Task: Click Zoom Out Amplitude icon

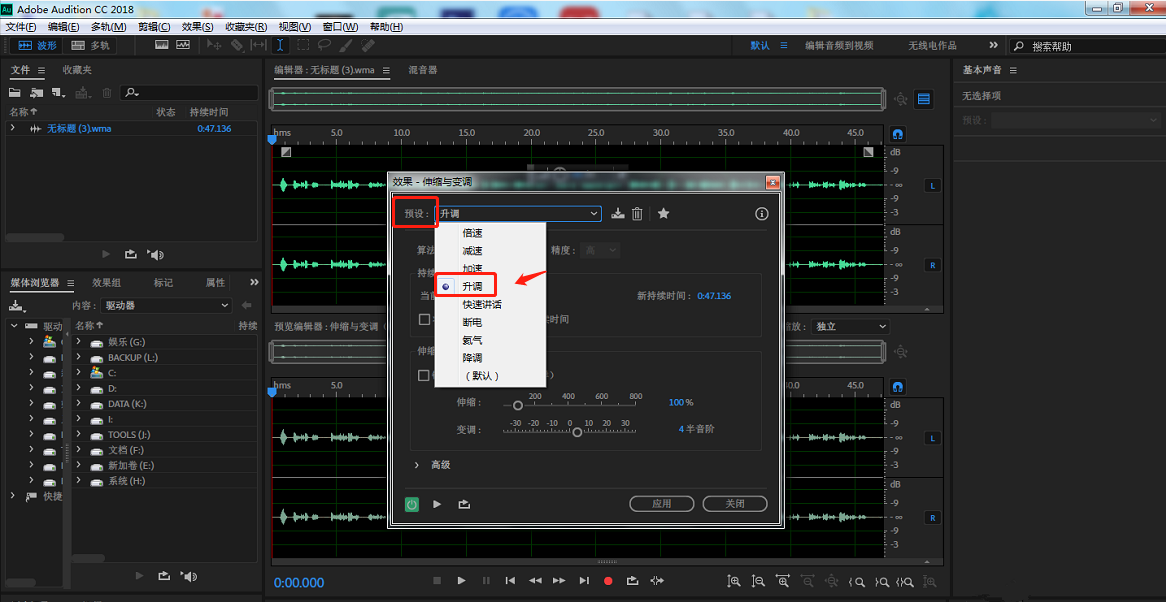Action: 758,581
